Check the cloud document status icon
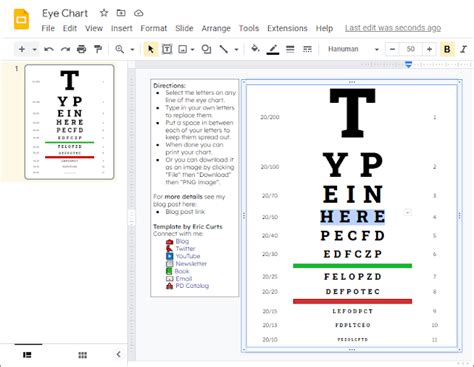Image resolution: width=474 pixels, height=367 pixels. (139, 13)
